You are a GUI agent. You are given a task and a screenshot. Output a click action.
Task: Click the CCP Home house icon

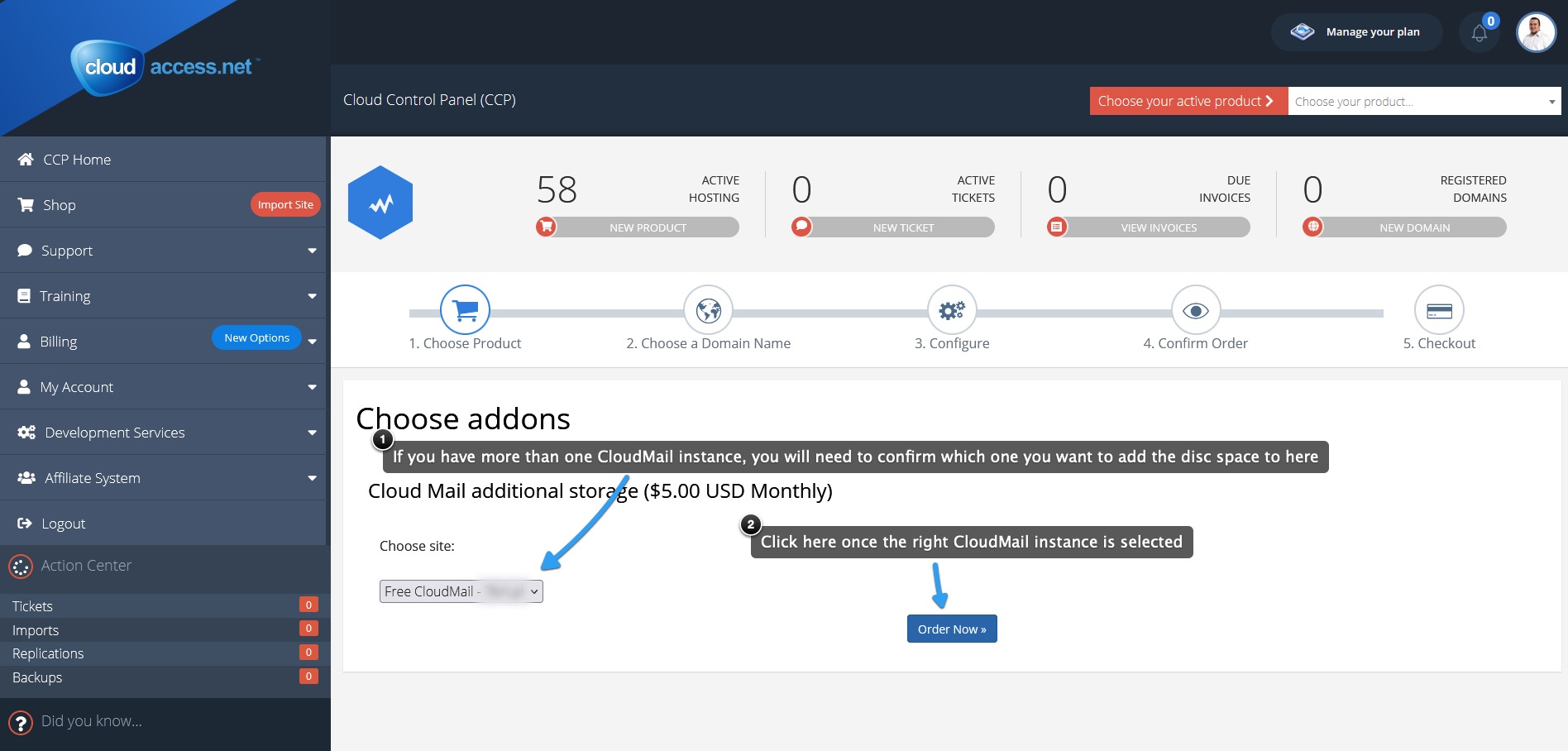point(26,159)
